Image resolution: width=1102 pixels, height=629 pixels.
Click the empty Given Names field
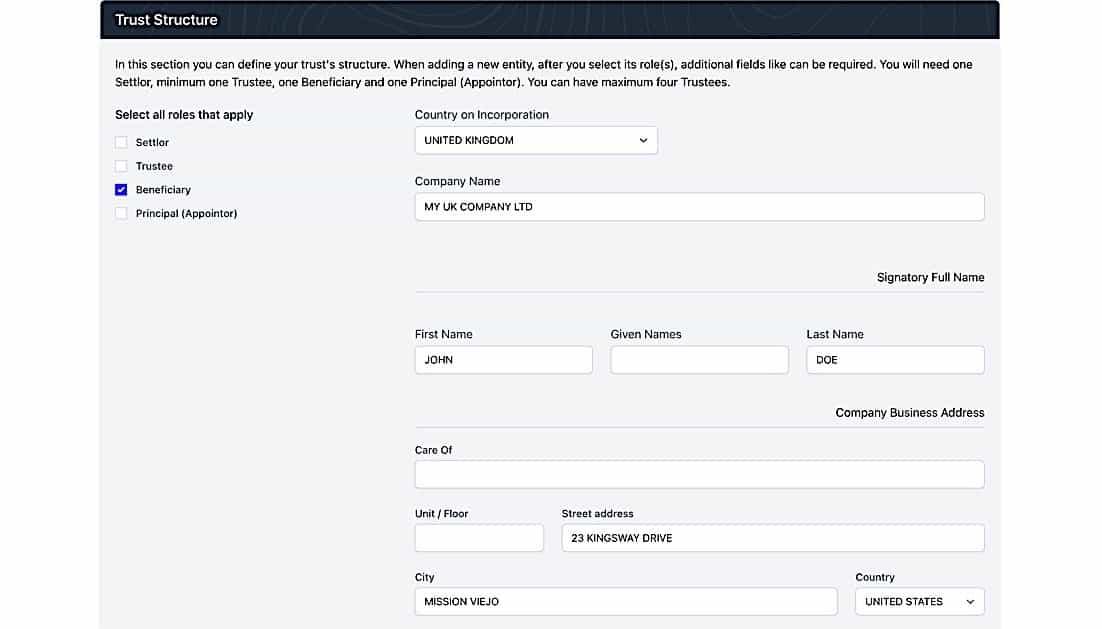[x=699, y=360]
